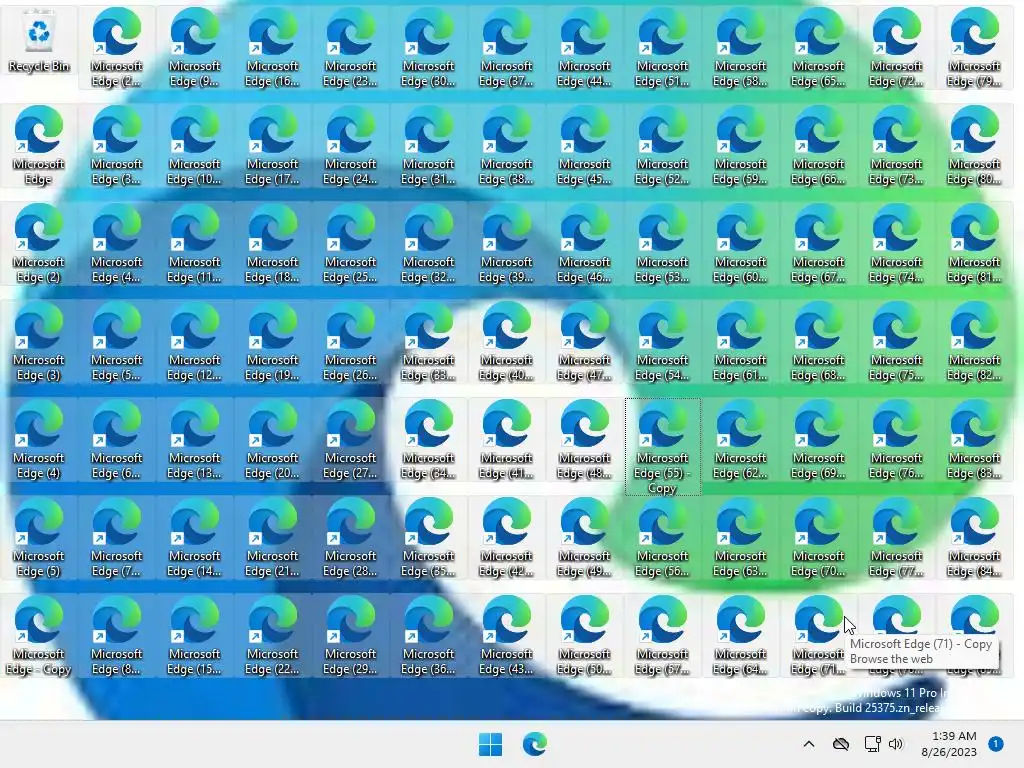Select the Microsoft Edge (81... shortcut
This screenshot has height=768, width=1024.
point(975,244)
